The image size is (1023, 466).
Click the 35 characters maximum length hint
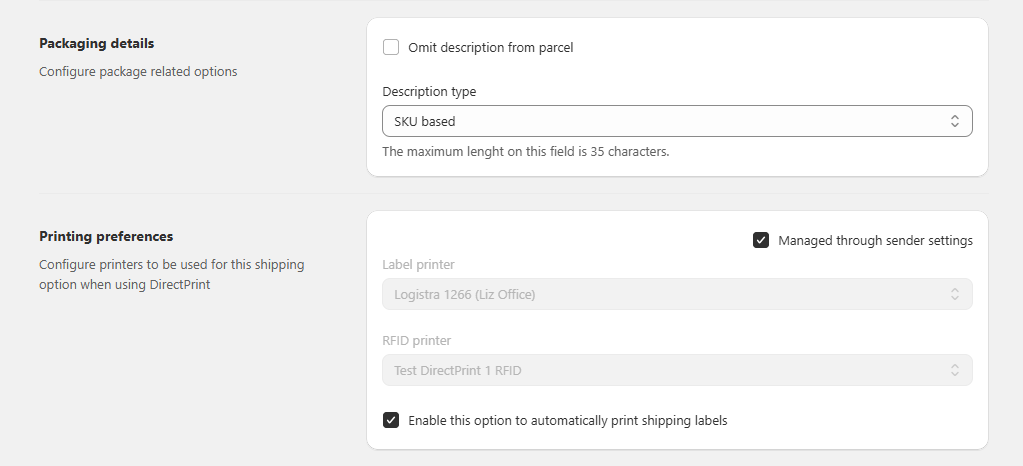(525, 152)
